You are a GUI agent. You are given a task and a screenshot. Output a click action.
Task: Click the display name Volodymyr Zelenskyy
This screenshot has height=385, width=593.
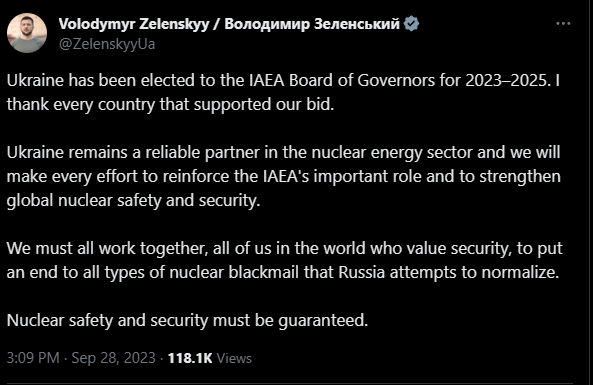click(x=134, y=24)
